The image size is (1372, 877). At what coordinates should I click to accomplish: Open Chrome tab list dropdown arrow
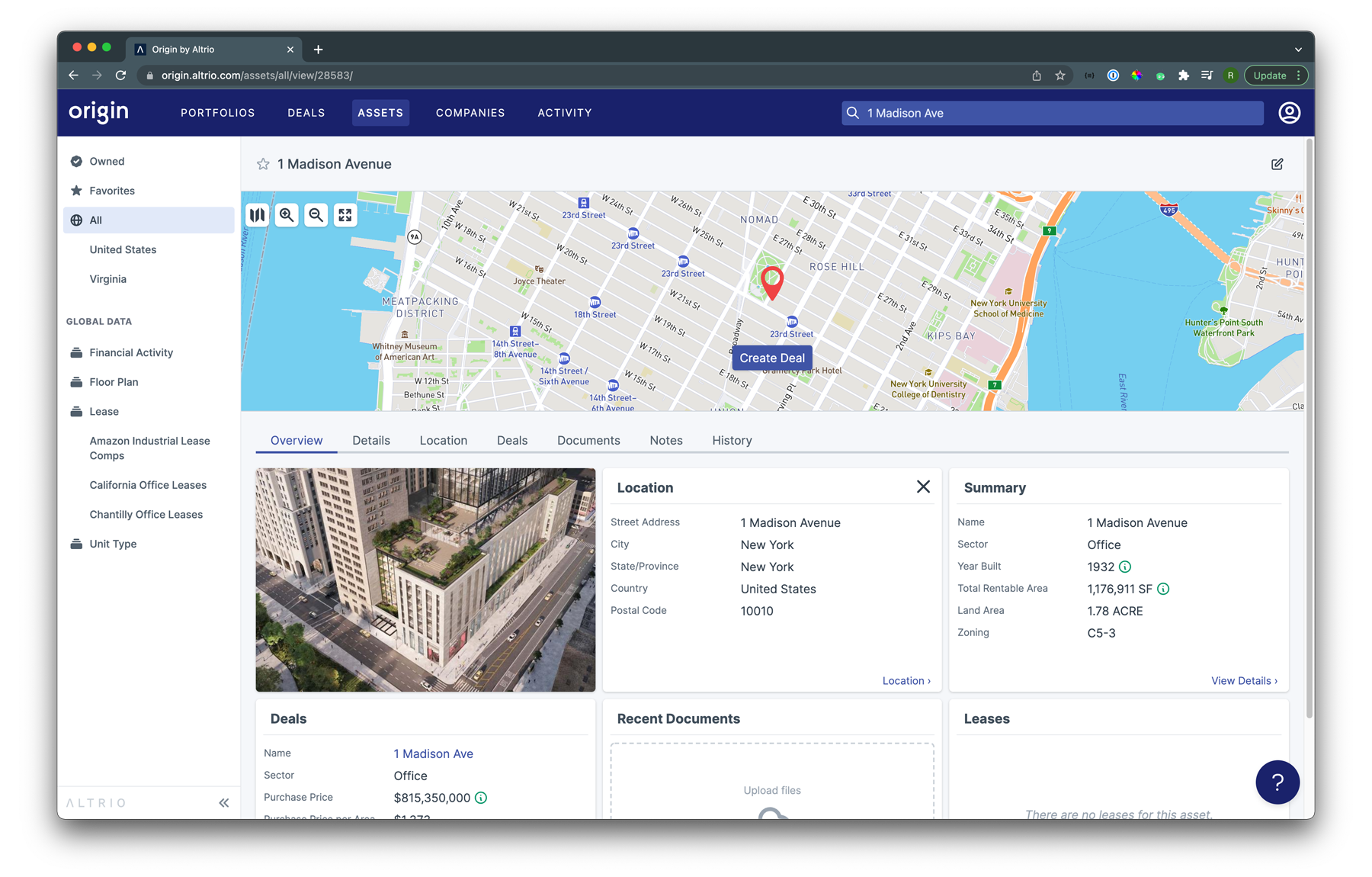(1298, 50)
